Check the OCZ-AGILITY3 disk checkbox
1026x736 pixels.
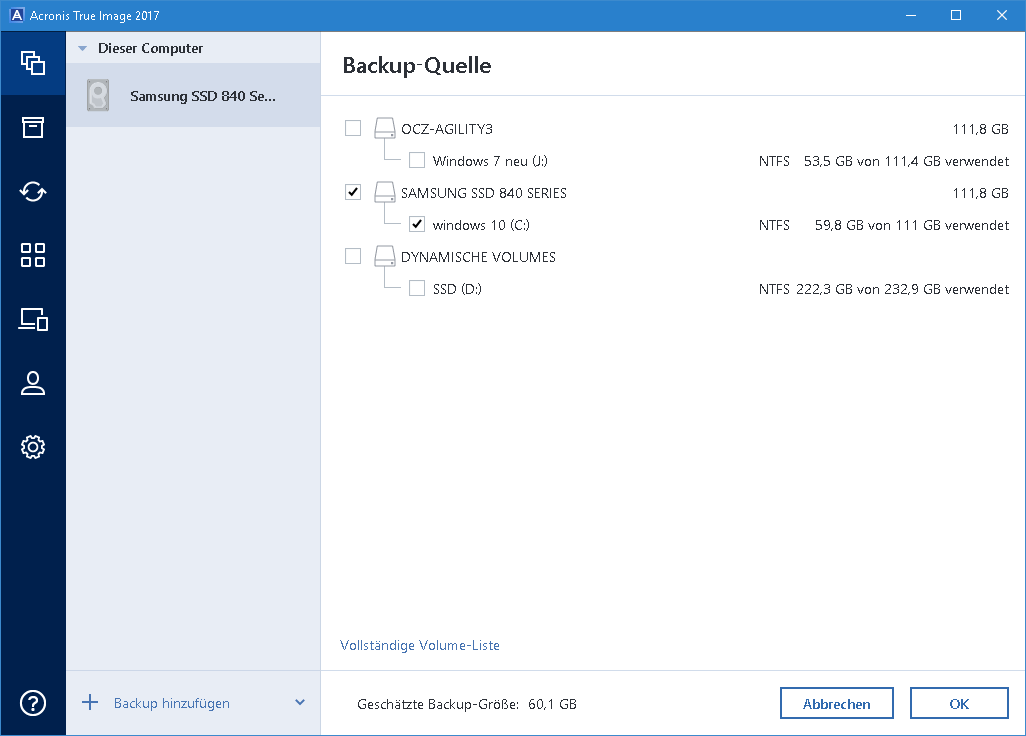tap(353, 128)
